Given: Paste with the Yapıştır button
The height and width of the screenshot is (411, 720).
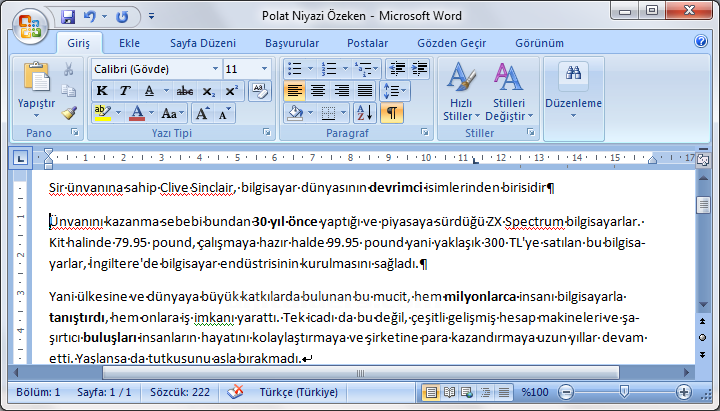Looking at the screenshot, I should click(37, 91).
